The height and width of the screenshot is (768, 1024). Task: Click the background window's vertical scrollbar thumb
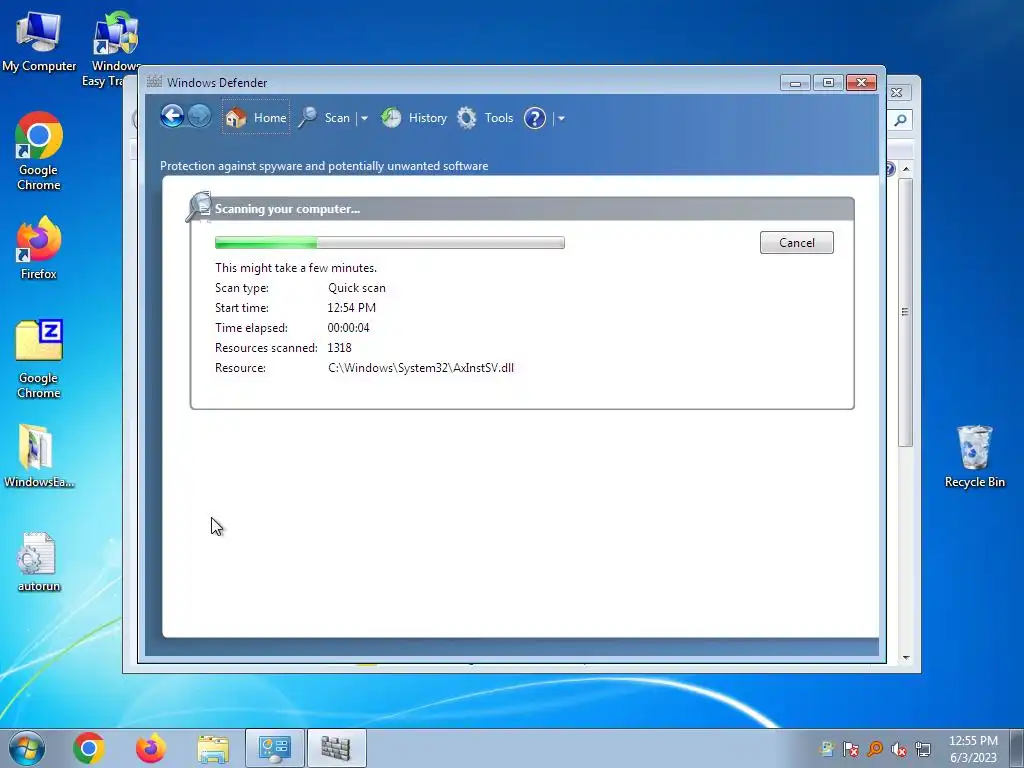pyautogui.click(x=905, y=312)
